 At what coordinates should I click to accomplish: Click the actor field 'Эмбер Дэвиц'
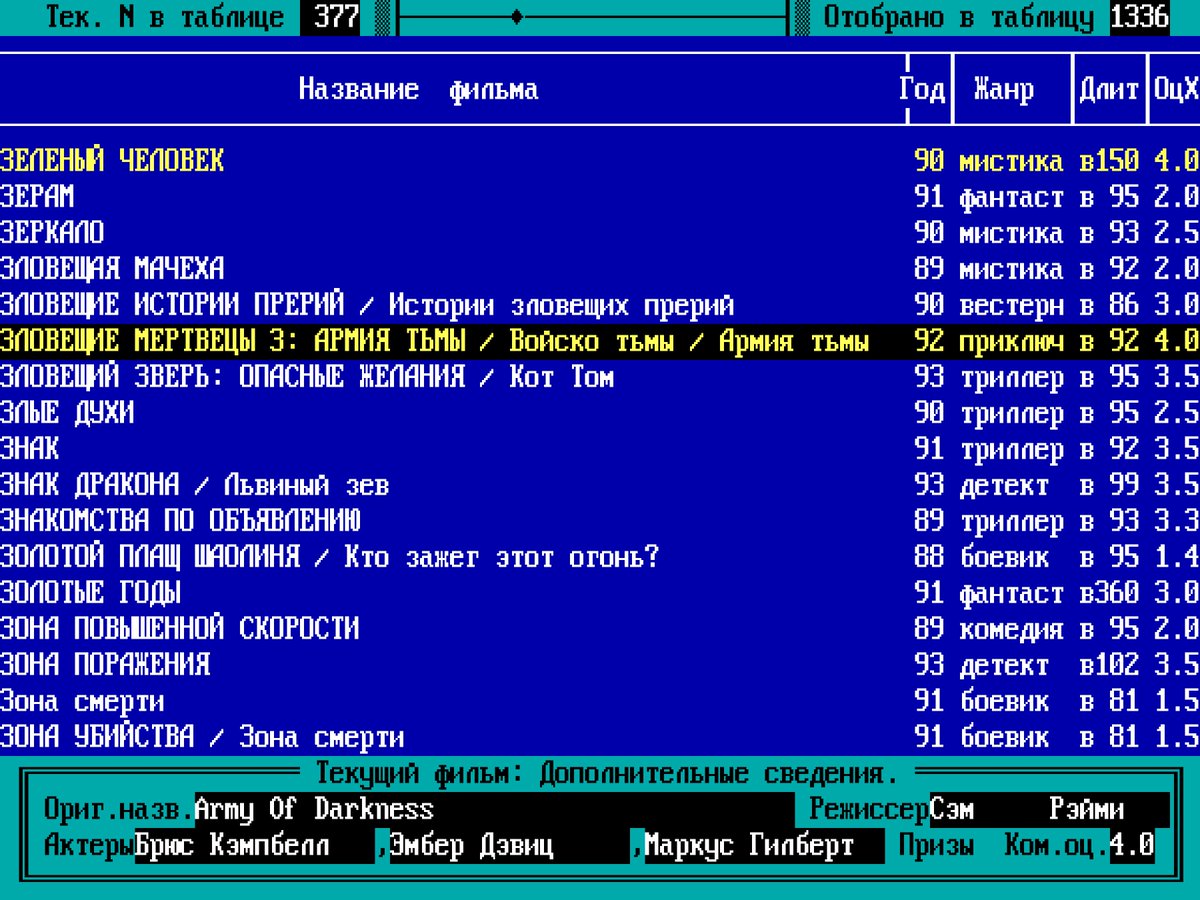pos(510,845)
